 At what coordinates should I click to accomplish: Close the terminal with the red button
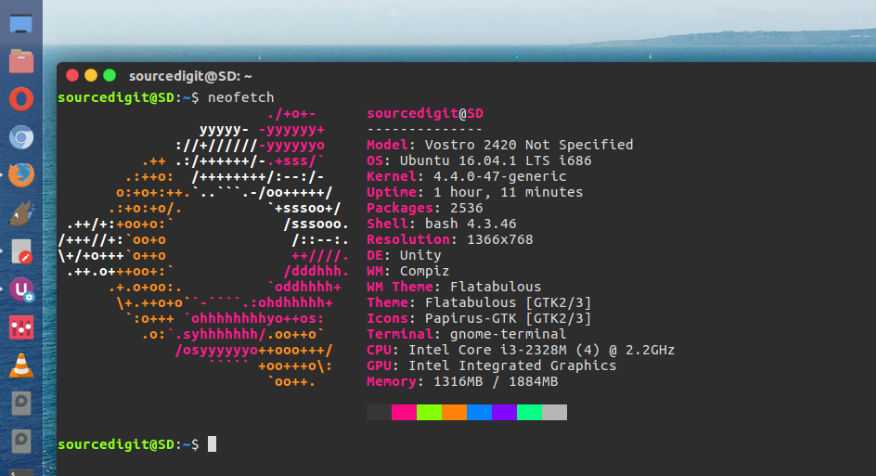coord(72,75)
